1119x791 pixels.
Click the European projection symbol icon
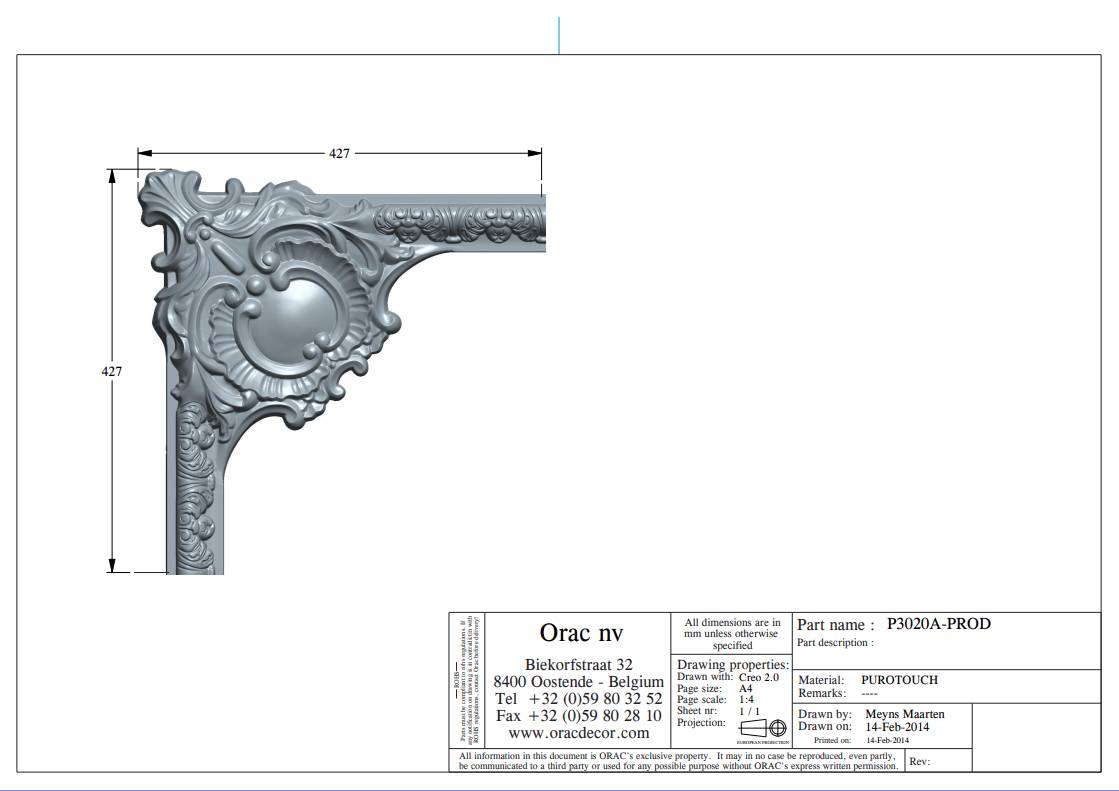[x=763, y=728]
